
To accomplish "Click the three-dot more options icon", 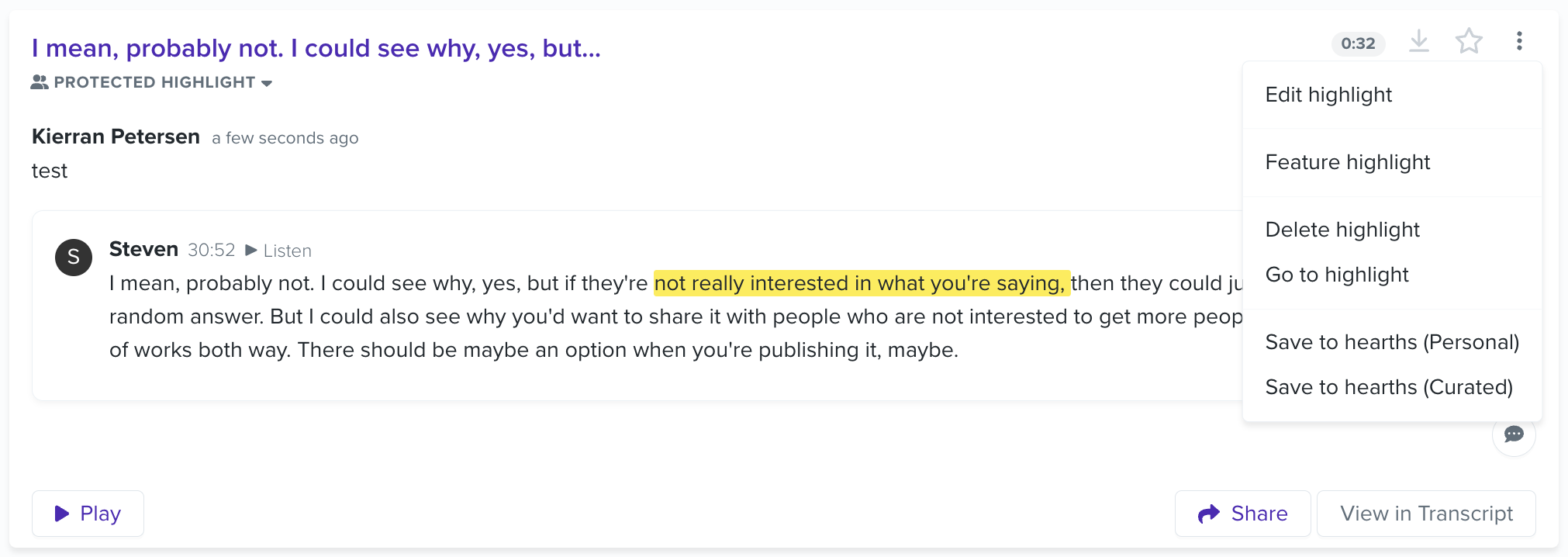I will click(x=1518, y=41).
